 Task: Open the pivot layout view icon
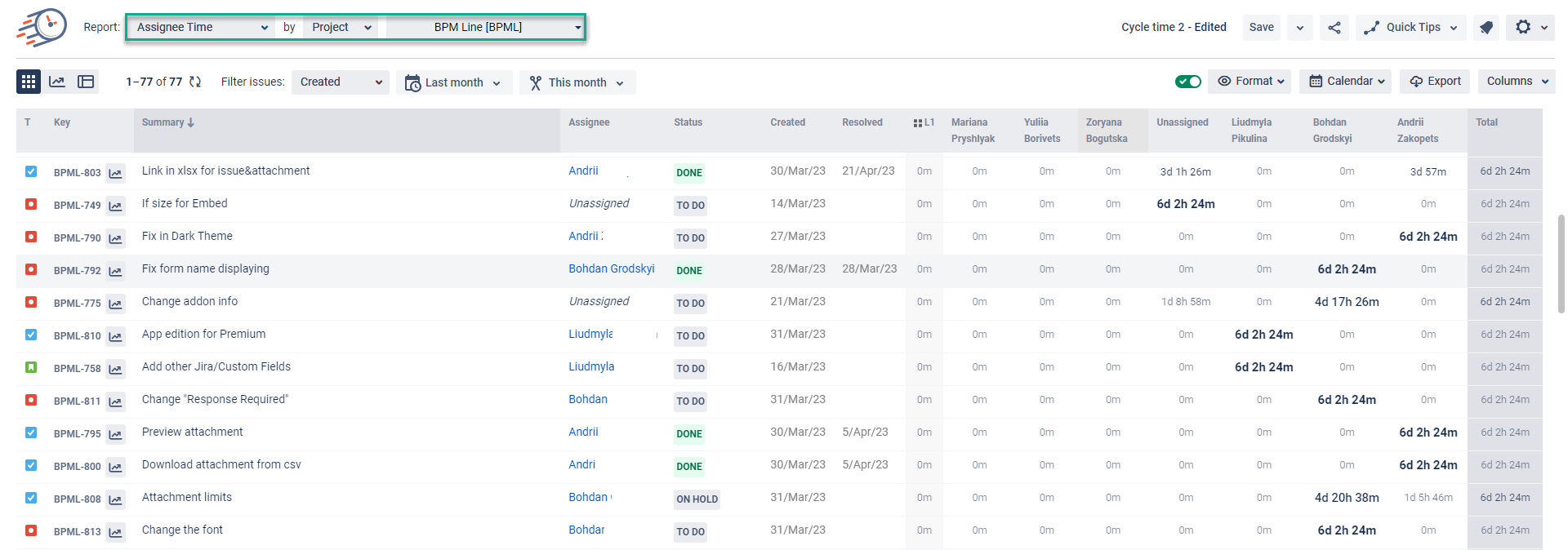86,82
